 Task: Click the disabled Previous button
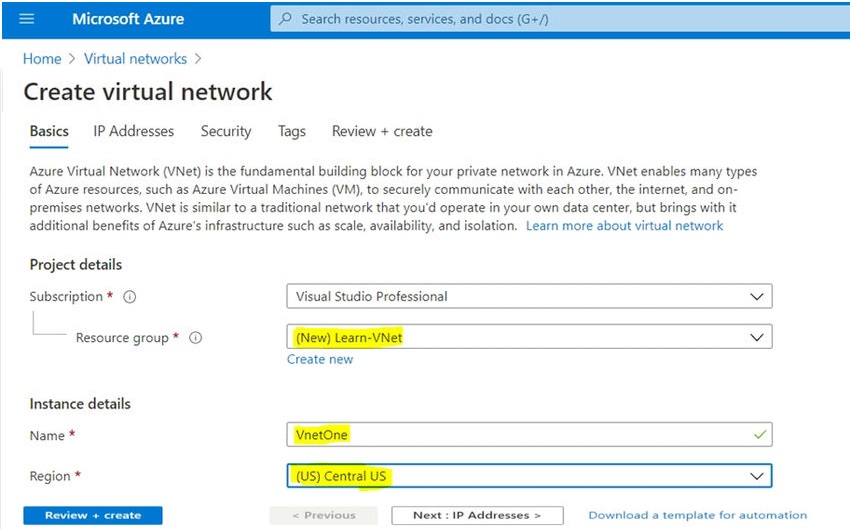(x=324, y=515)
